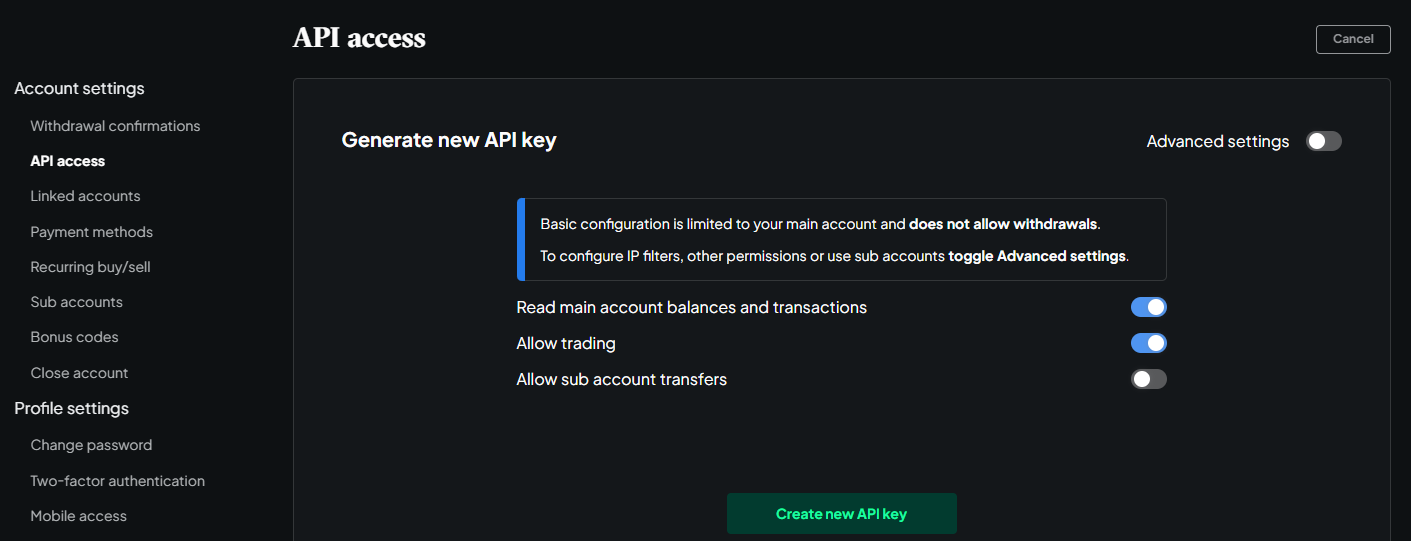
Task: Open Withdrawal confirmations settings
Action: (115, 126)
